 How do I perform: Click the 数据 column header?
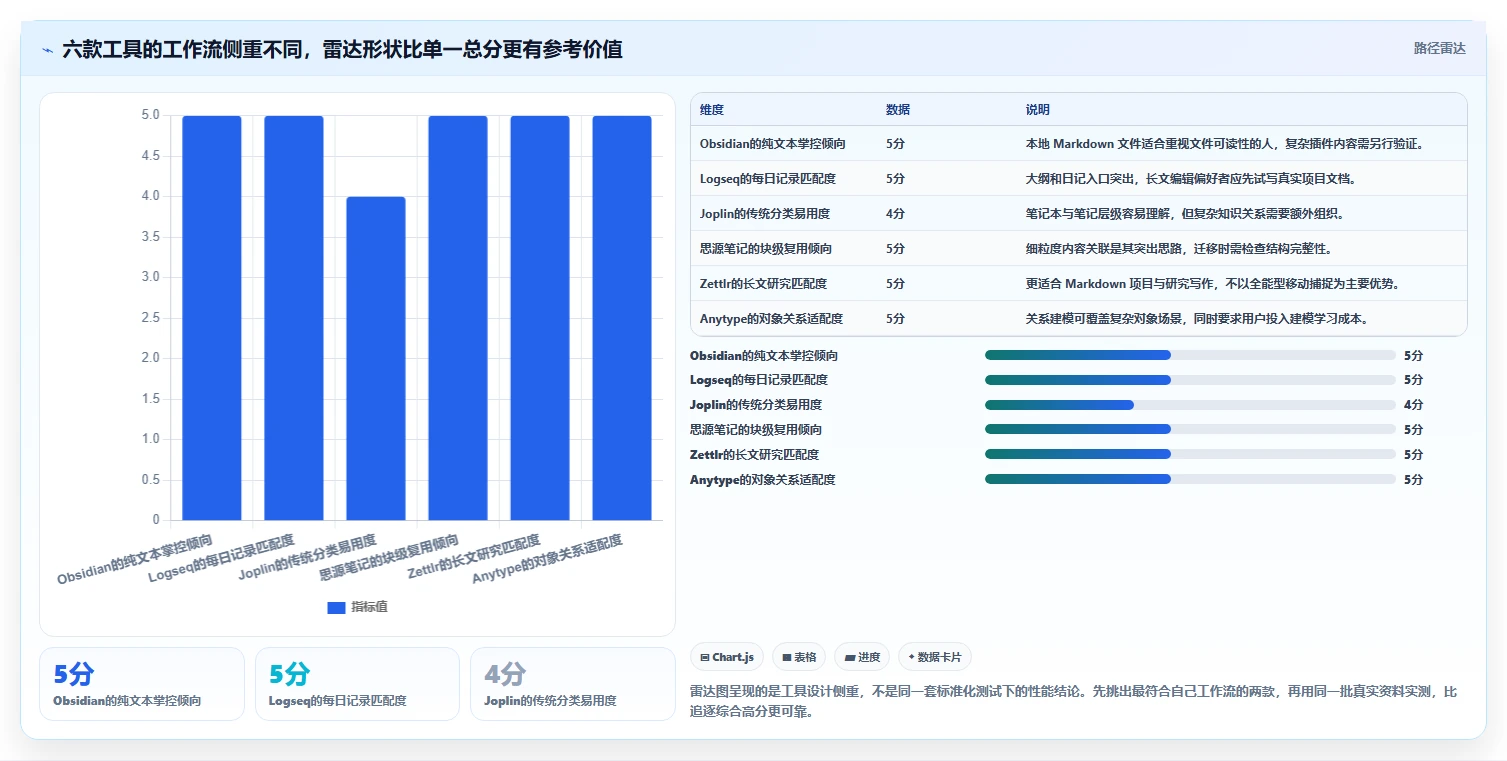point(898,110)
